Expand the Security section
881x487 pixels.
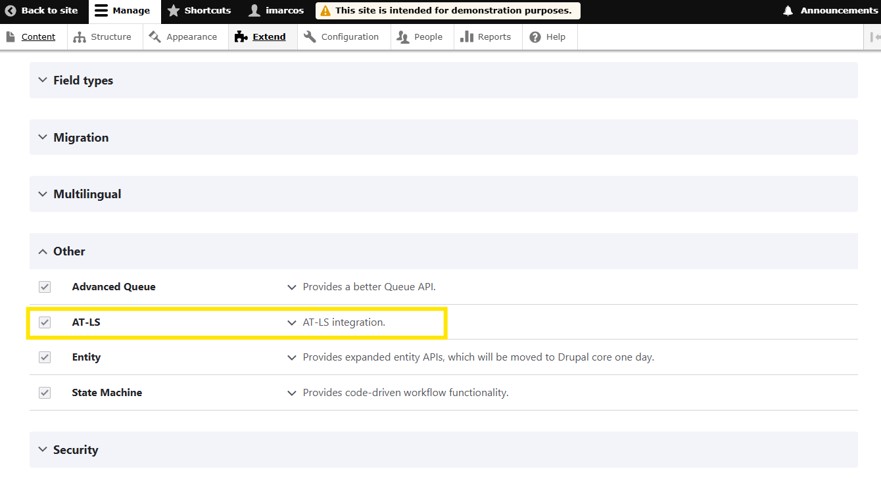[x=75, y=450]
